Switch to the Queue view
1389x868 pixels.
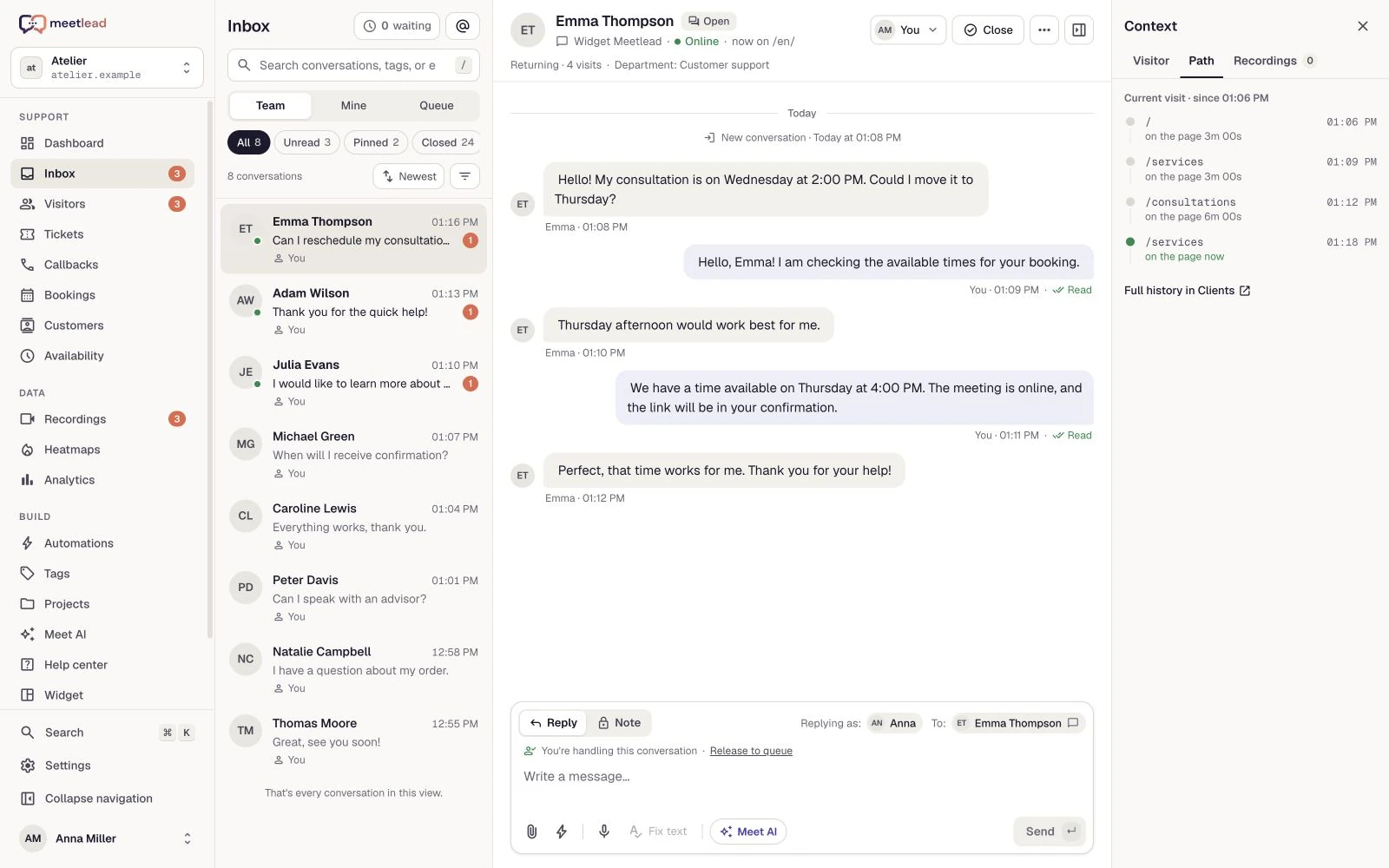pyautogui.click(x=437, y=106)
